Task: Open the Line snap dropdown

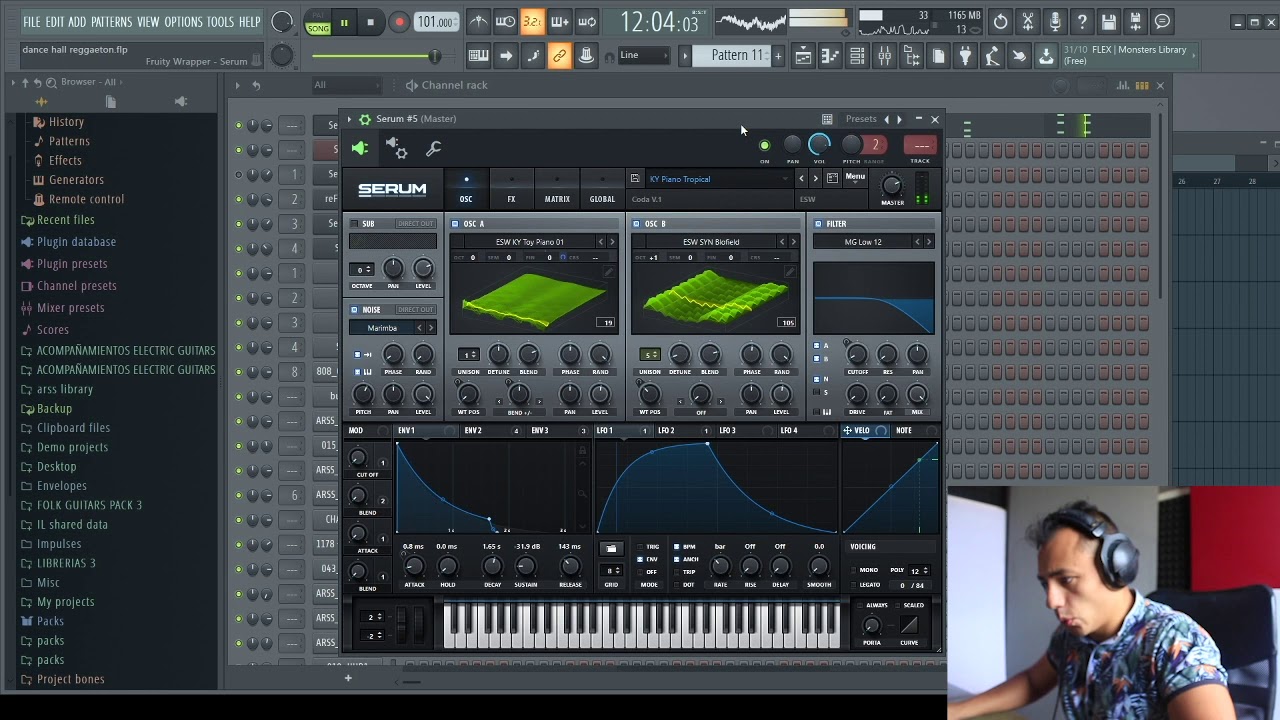Action: [x=644, y=56]
